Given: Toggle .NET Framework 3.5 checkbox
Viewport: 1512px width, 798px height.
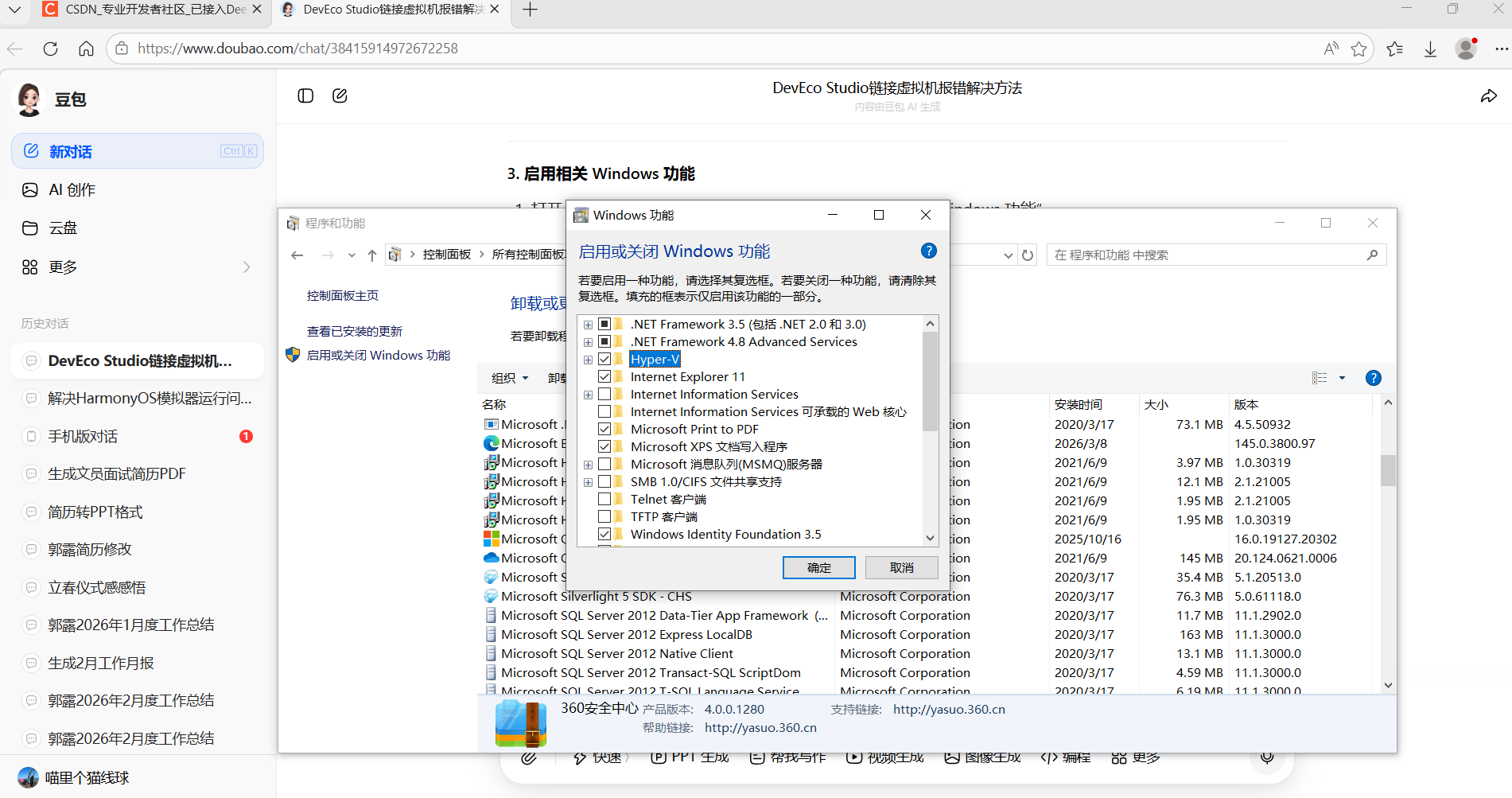Looking at the screenshot, I should click(604, 324).
